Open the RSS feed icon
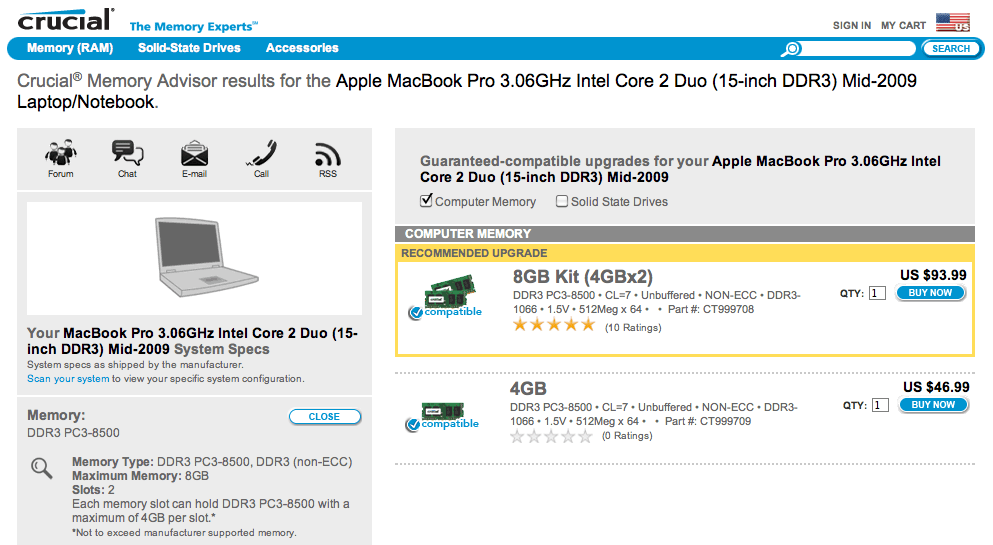This screenshot has width=993, height=545. 327,154
